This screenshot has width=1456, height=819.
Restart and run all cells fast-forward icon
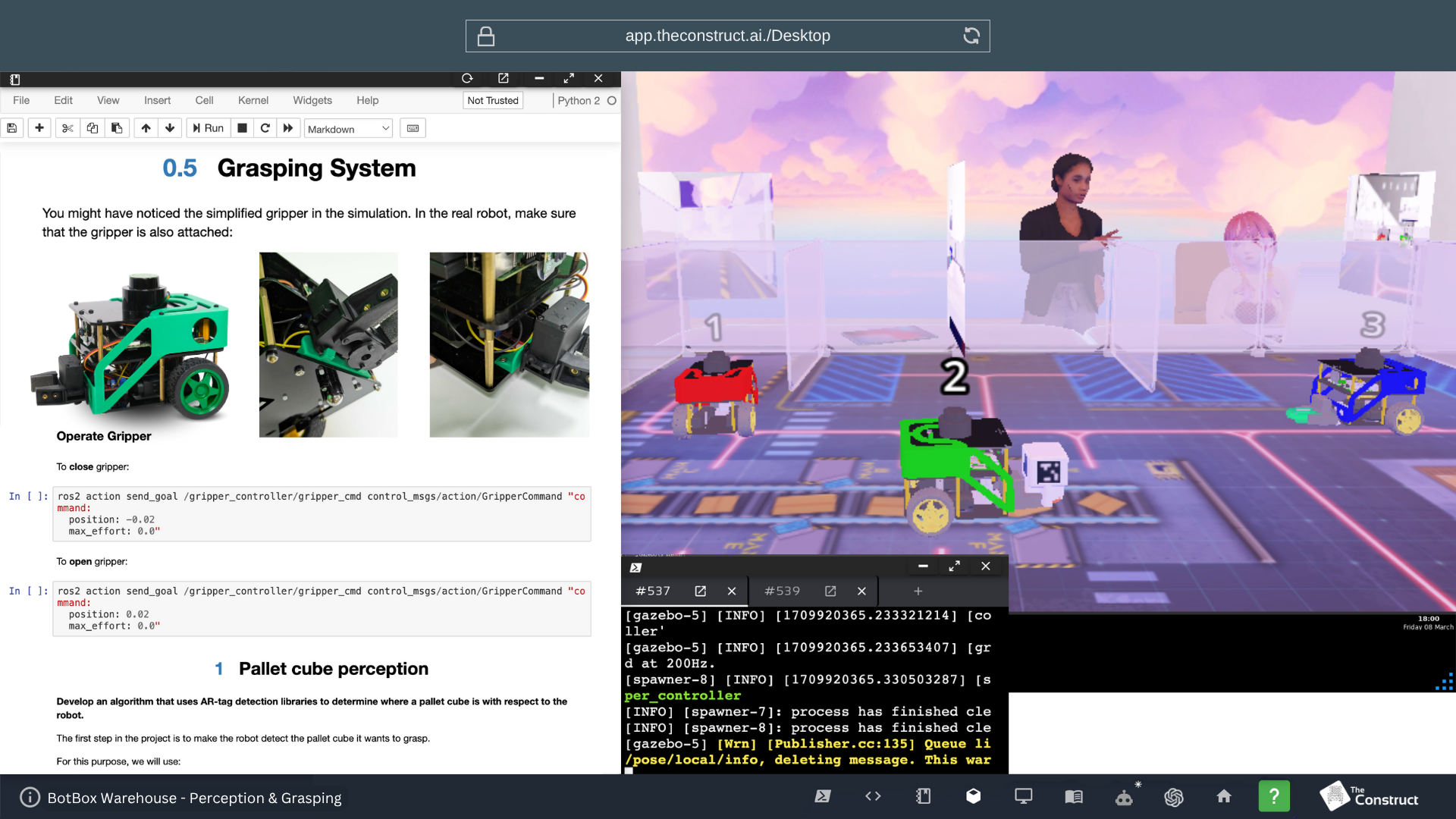tap(288, 128)
